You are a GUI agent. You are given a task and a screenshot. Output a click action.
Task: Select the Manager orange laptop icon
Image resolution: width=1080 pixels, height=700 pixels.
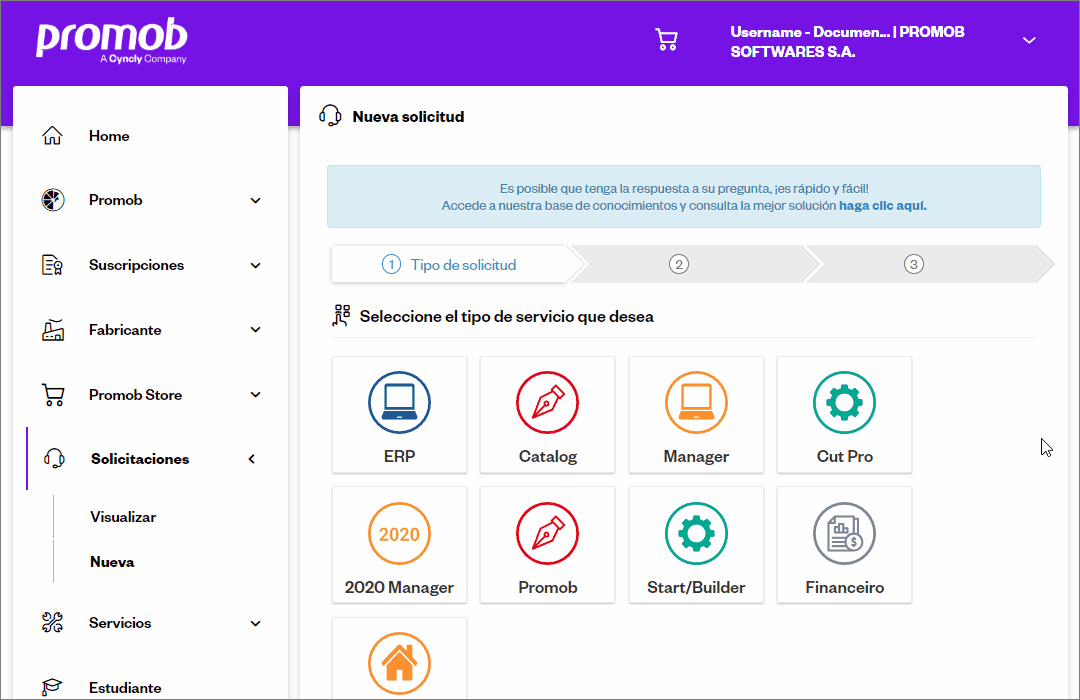tap(696, 402)
